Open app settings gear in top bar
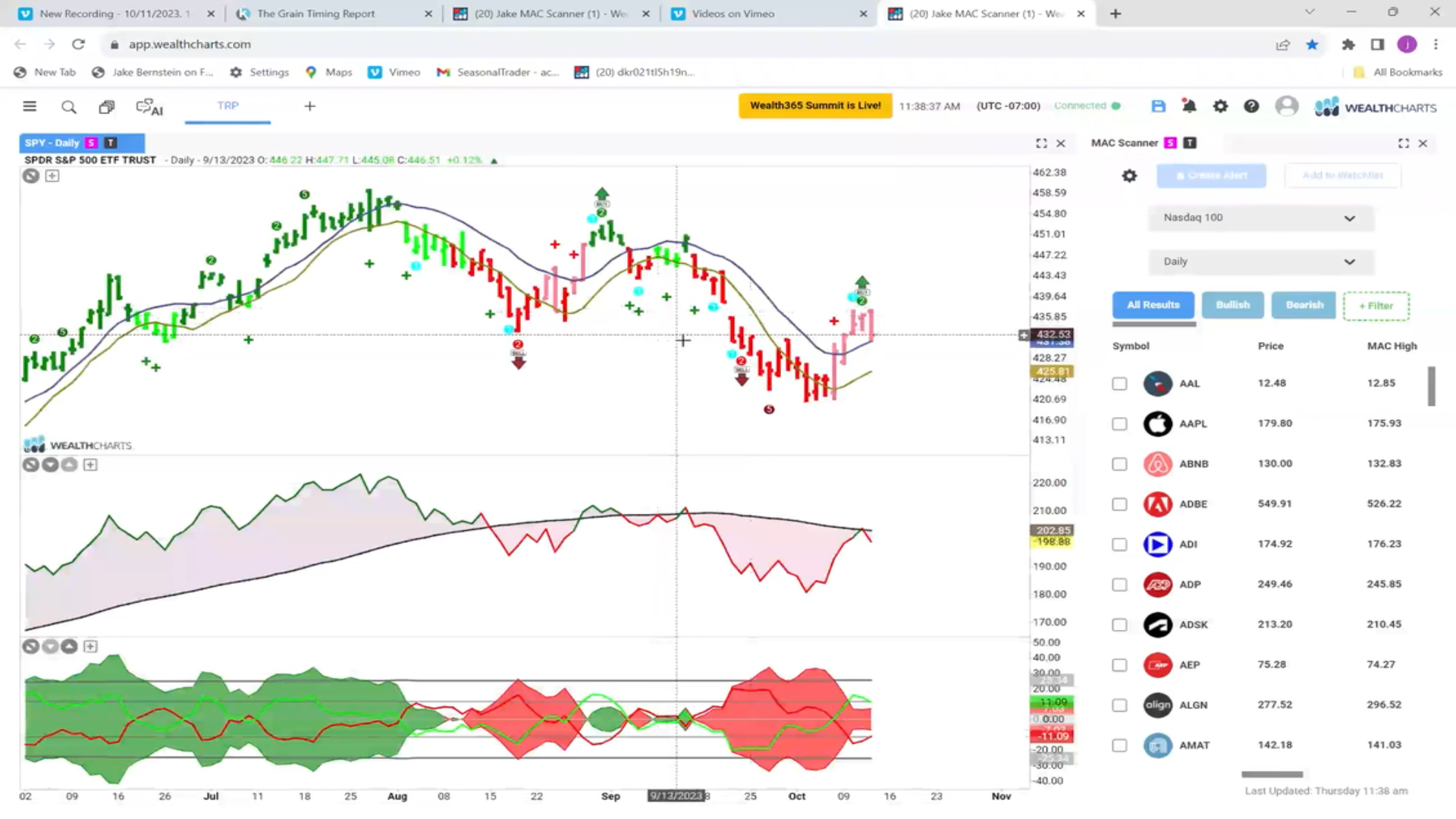The image size is (1456, 819). [x=1220, y=106]
